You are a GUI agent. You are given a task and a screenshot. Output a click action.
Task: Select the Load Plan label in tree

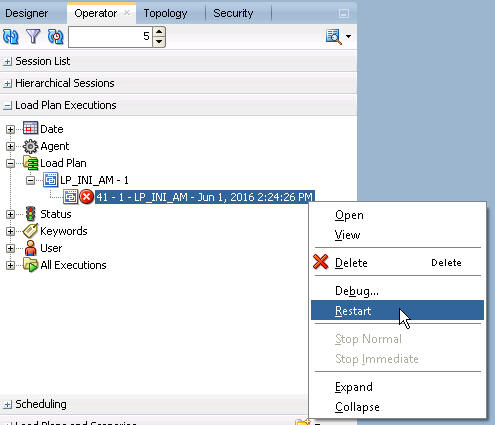click(x=63, y=163)
